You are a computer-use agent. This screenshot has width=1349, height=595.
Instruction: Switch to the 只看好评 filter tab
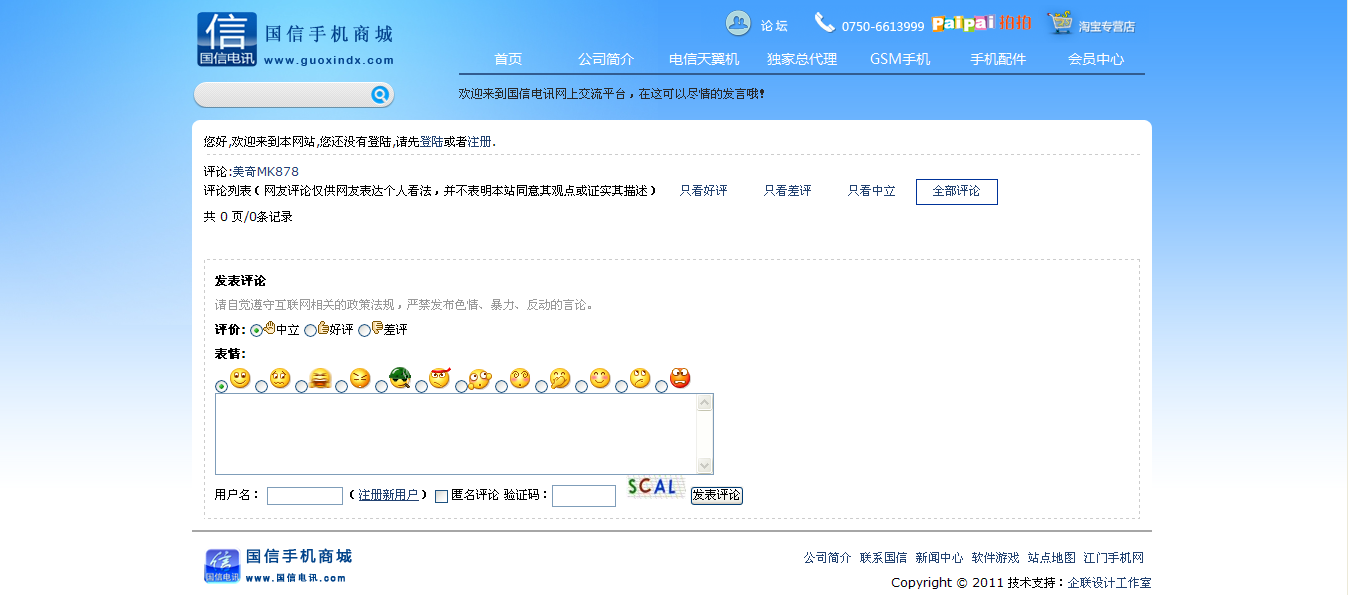coord(703,191)
